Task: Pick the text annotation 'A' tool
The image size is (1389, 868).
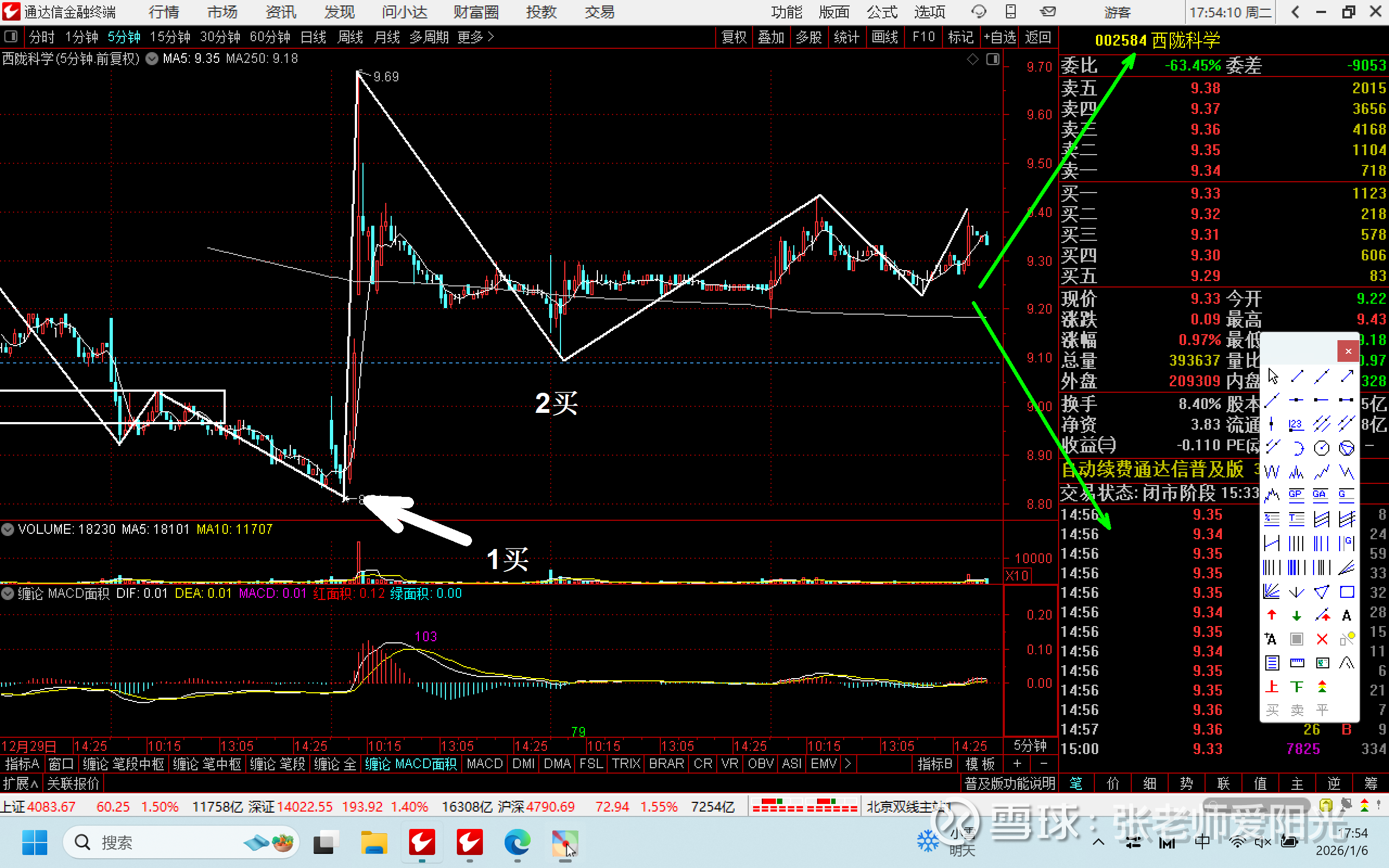Action: click(1347, 615)
